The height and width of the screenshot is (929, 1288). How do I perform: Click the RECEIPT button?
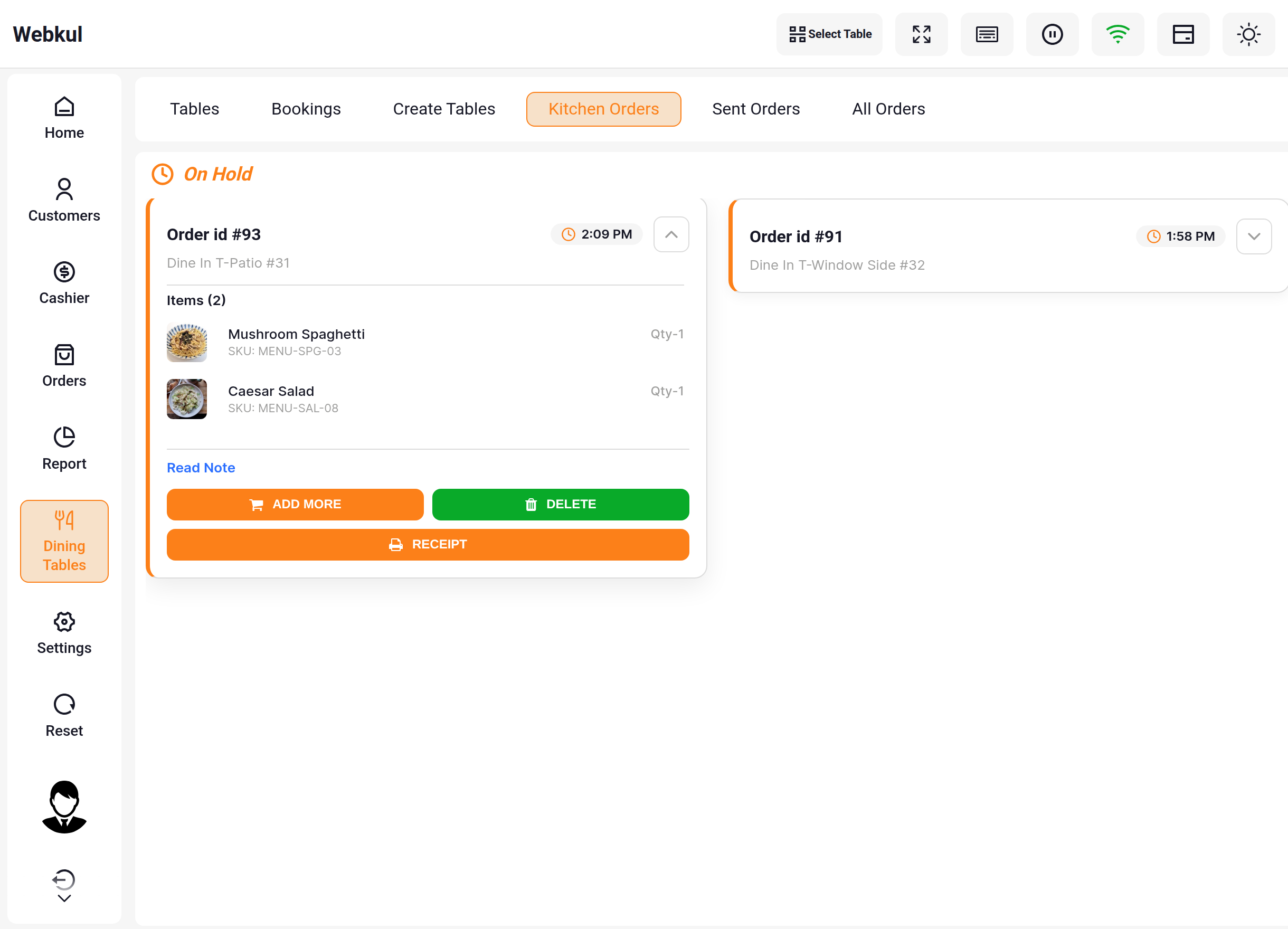click(428, 545)
